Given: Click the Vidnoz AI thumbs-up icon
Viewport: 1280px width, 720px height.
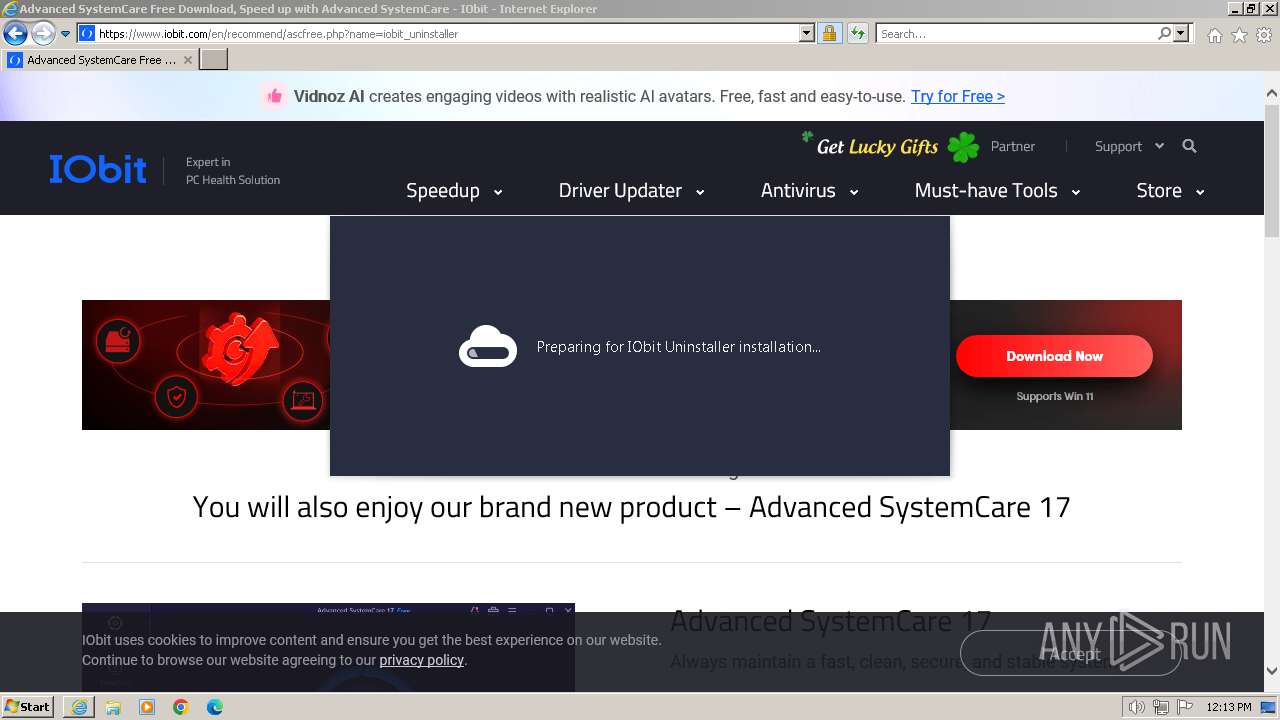Looking at the screenshot, I should [x=273, y=96].
